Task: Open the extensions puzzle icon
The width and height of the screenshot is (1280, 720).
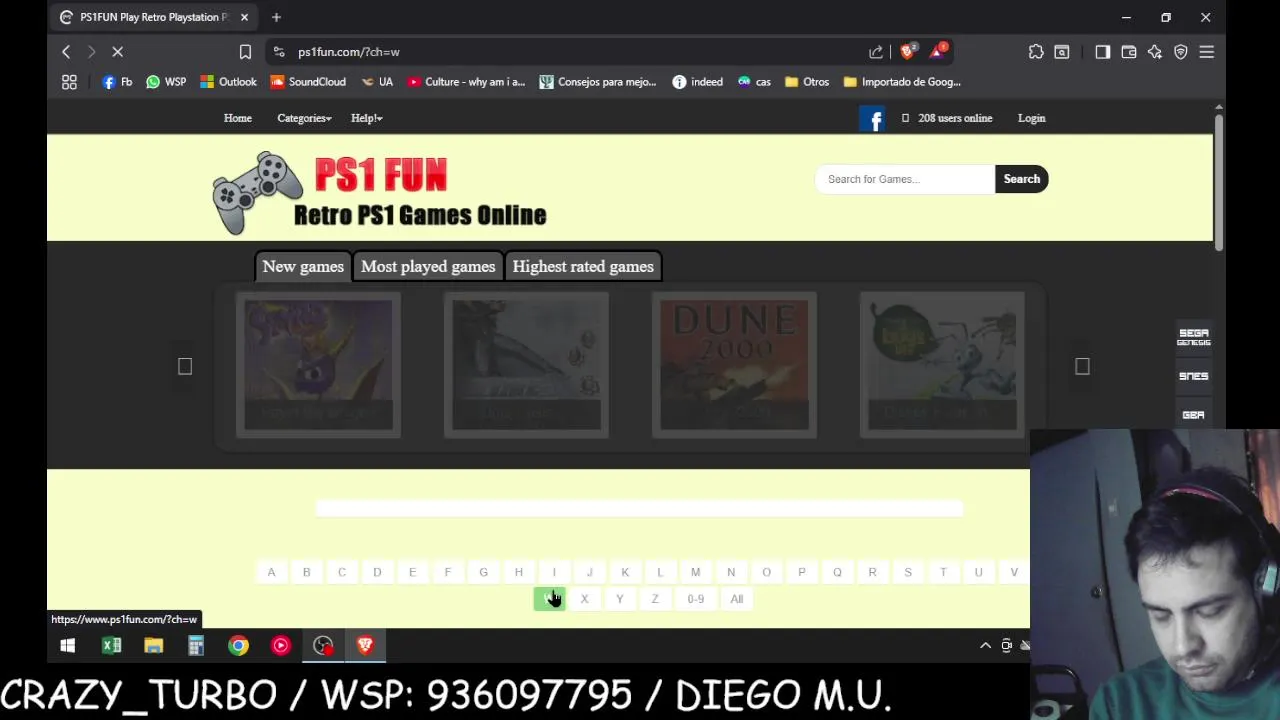Action: [x=1036, y=52]
